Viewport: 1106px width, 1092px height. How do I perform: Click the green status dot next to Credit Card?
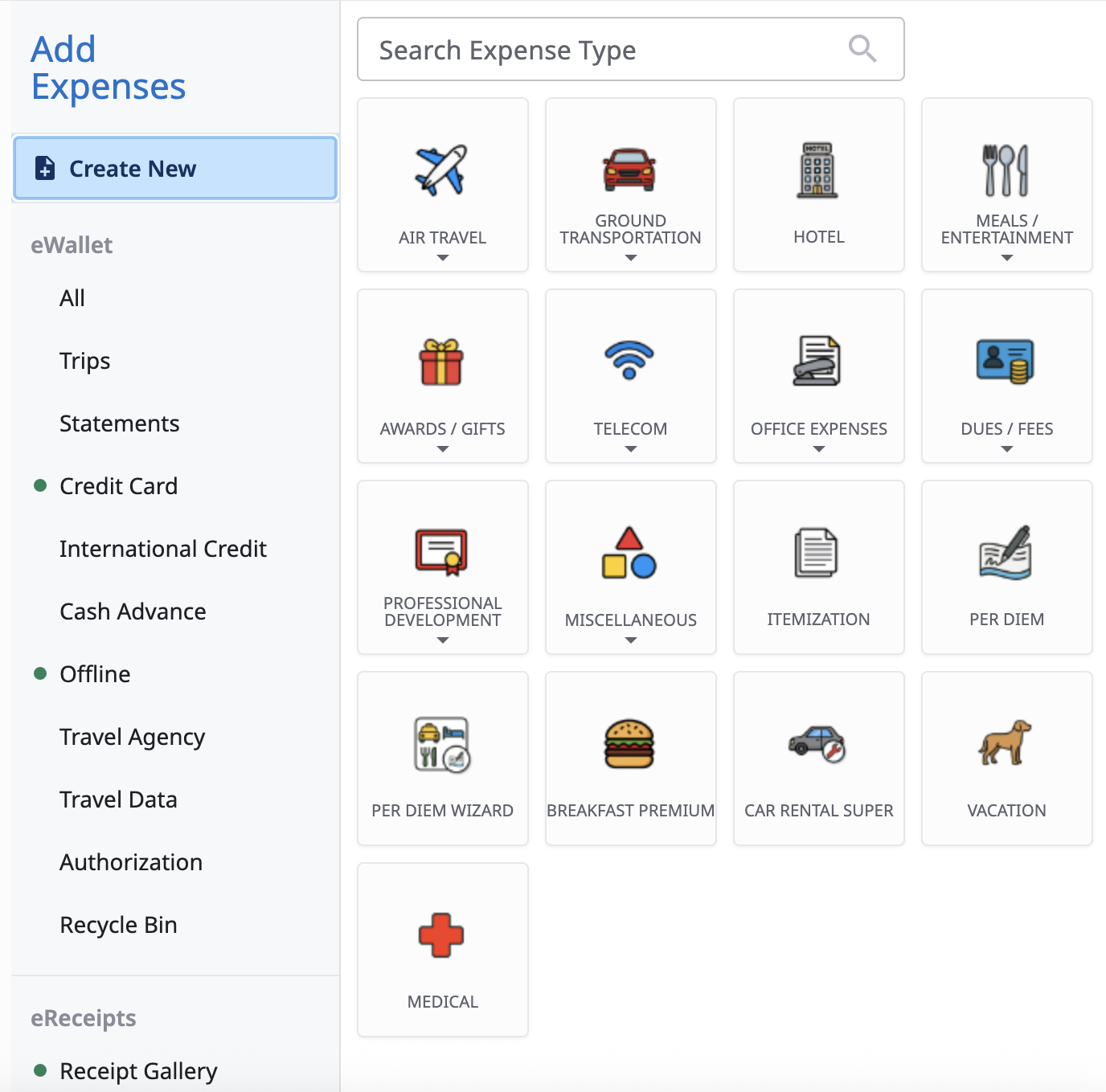(39, 485)
